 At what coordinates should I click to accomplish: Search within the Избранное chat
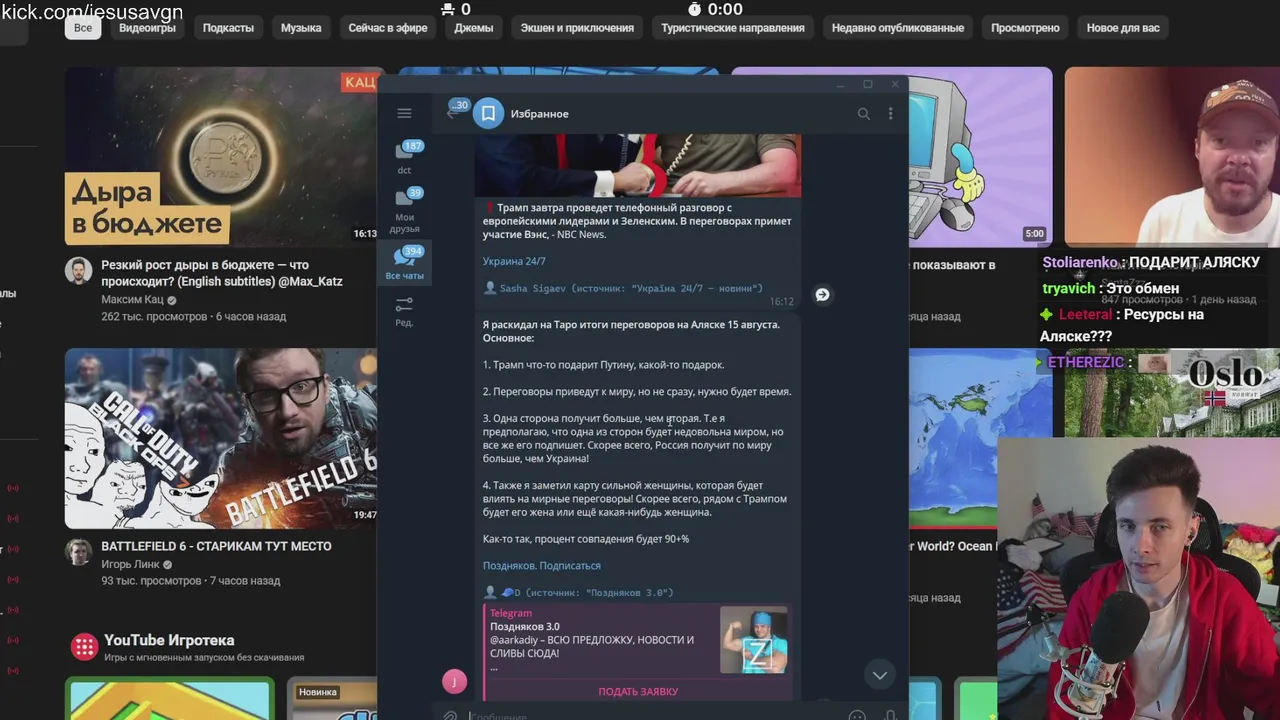(863, 114)
